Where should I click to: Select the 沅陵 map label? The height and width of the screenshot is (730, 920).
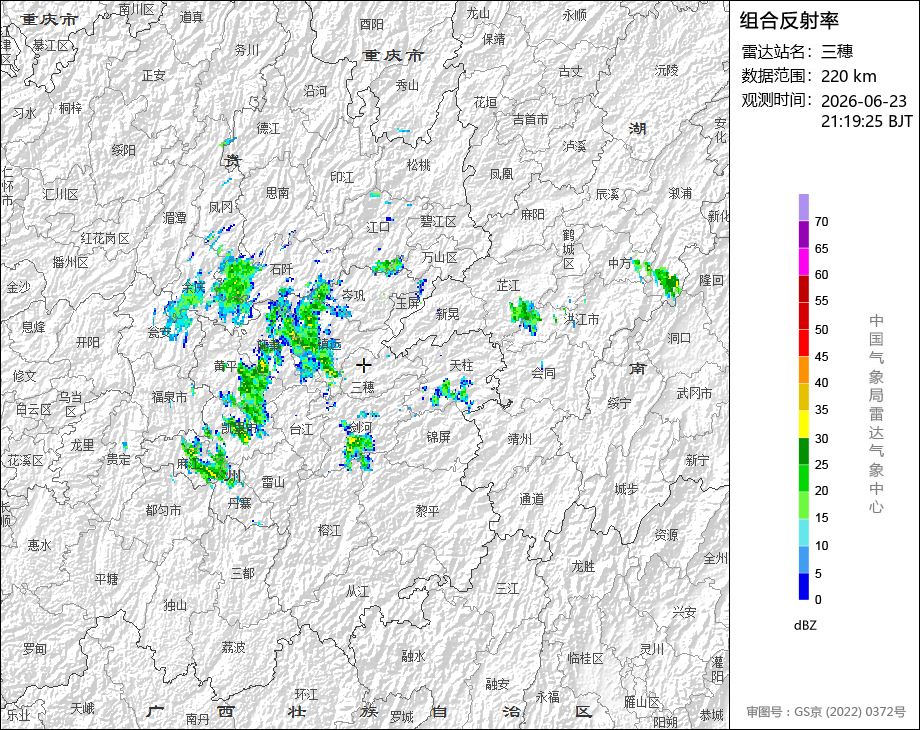667,70
